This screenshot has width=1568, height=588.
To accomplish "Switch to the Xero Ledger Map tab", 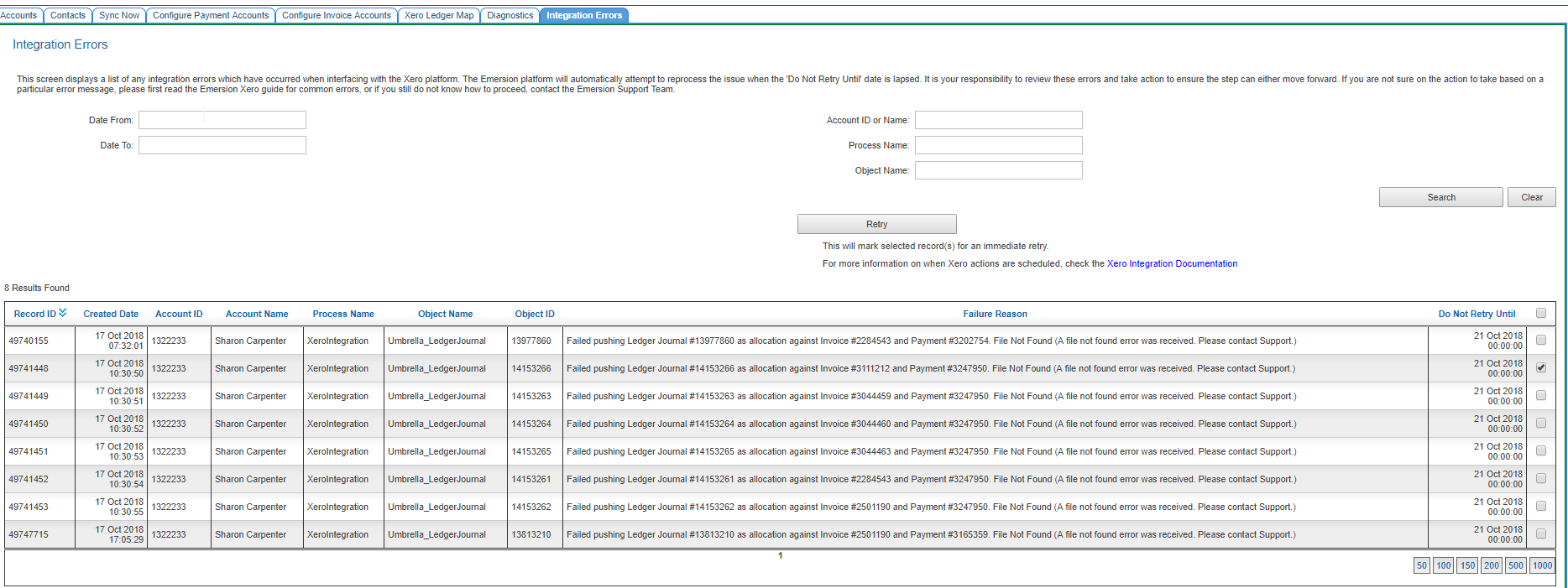I will [x=438, y=15].
